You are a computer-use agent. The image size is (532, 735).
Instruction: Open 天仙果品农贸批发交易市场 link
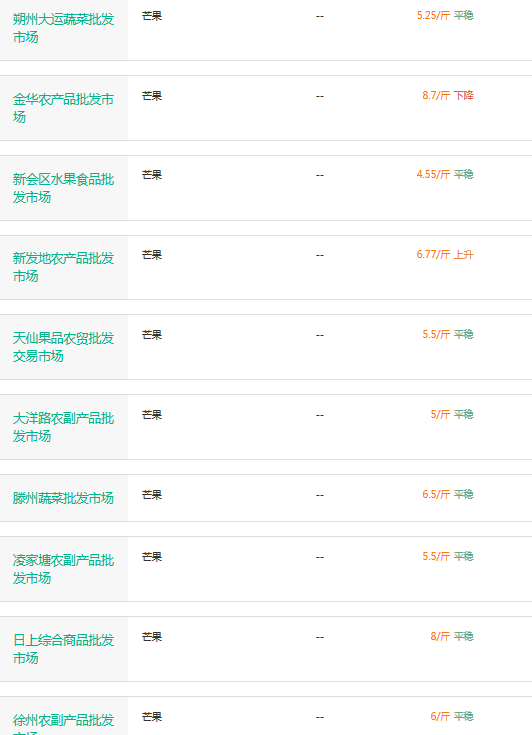pos(63,347)
